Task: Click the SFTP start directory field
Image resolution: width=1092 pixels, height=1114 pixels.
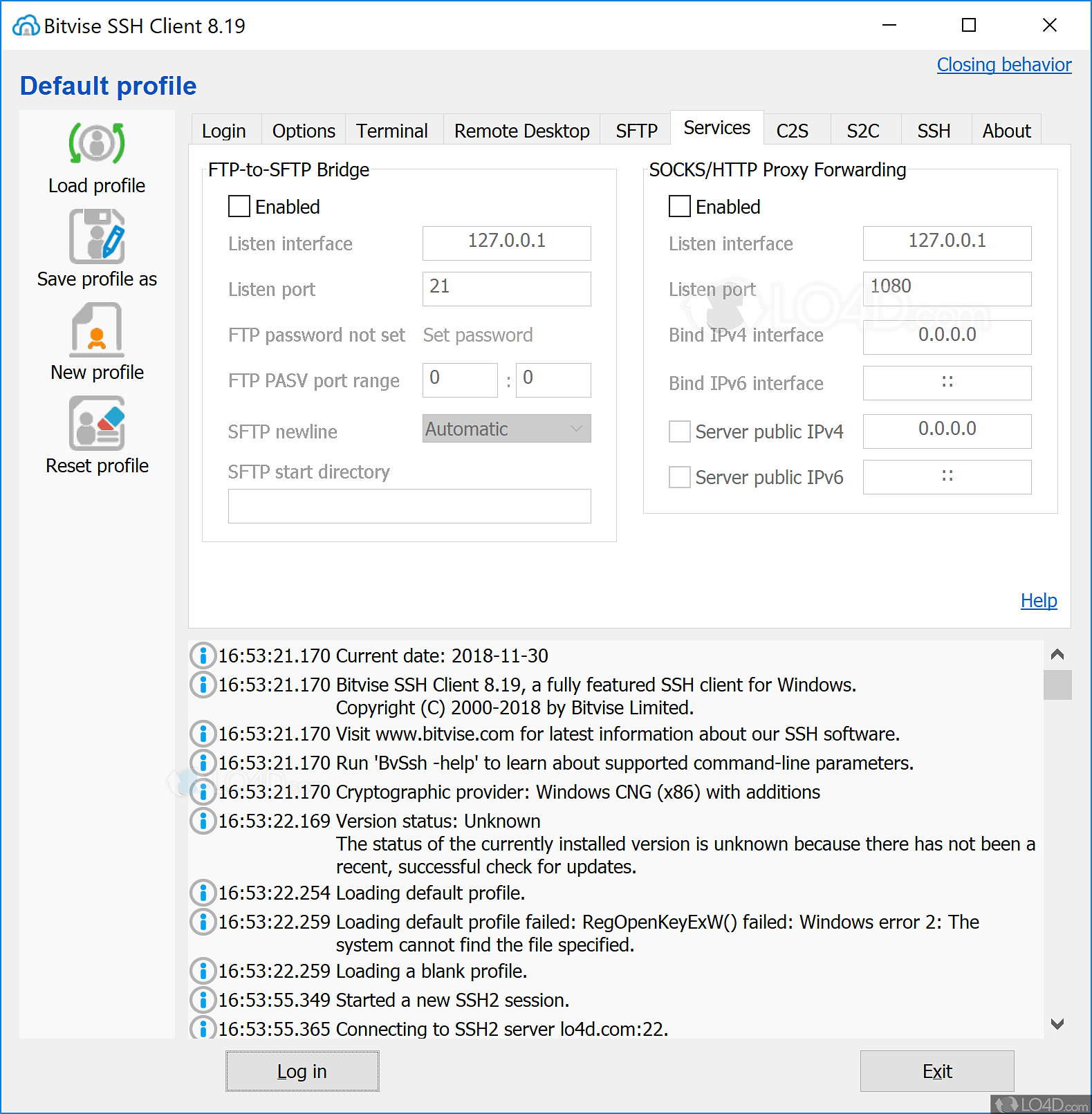Action: 409,505
